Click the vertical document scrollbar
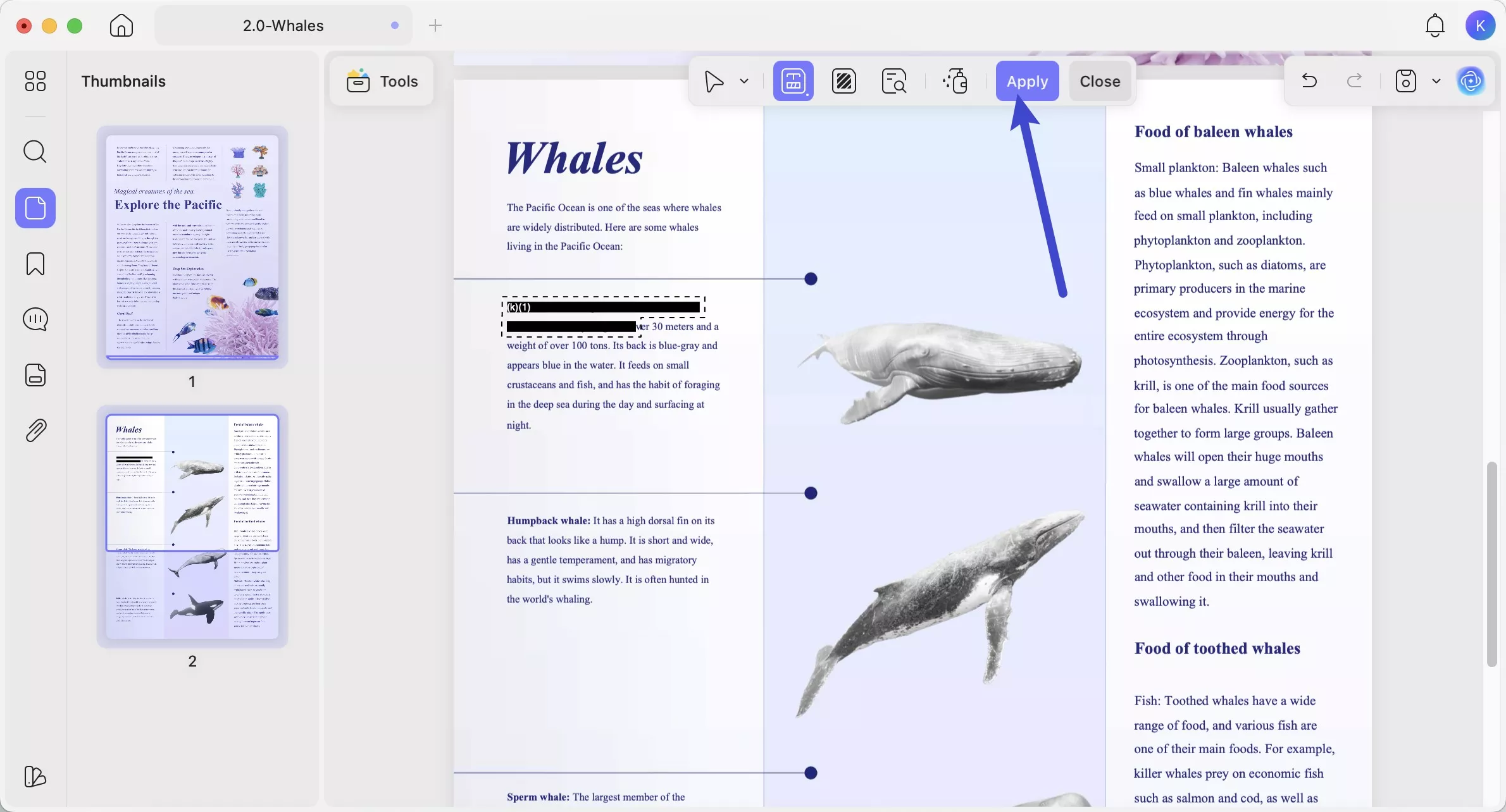Screen dimensions: 1506x812 [x=1491, y=563]
